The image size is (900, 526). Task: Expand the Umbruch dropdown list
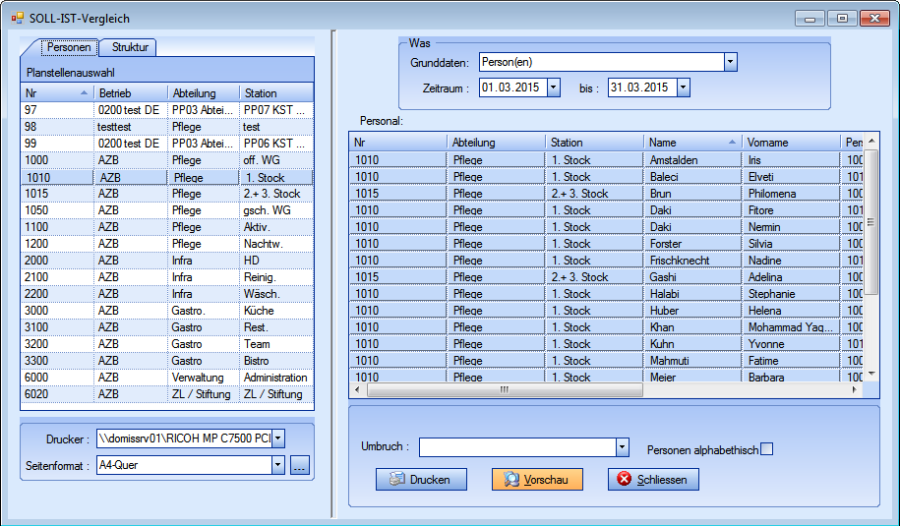(622, 447)
